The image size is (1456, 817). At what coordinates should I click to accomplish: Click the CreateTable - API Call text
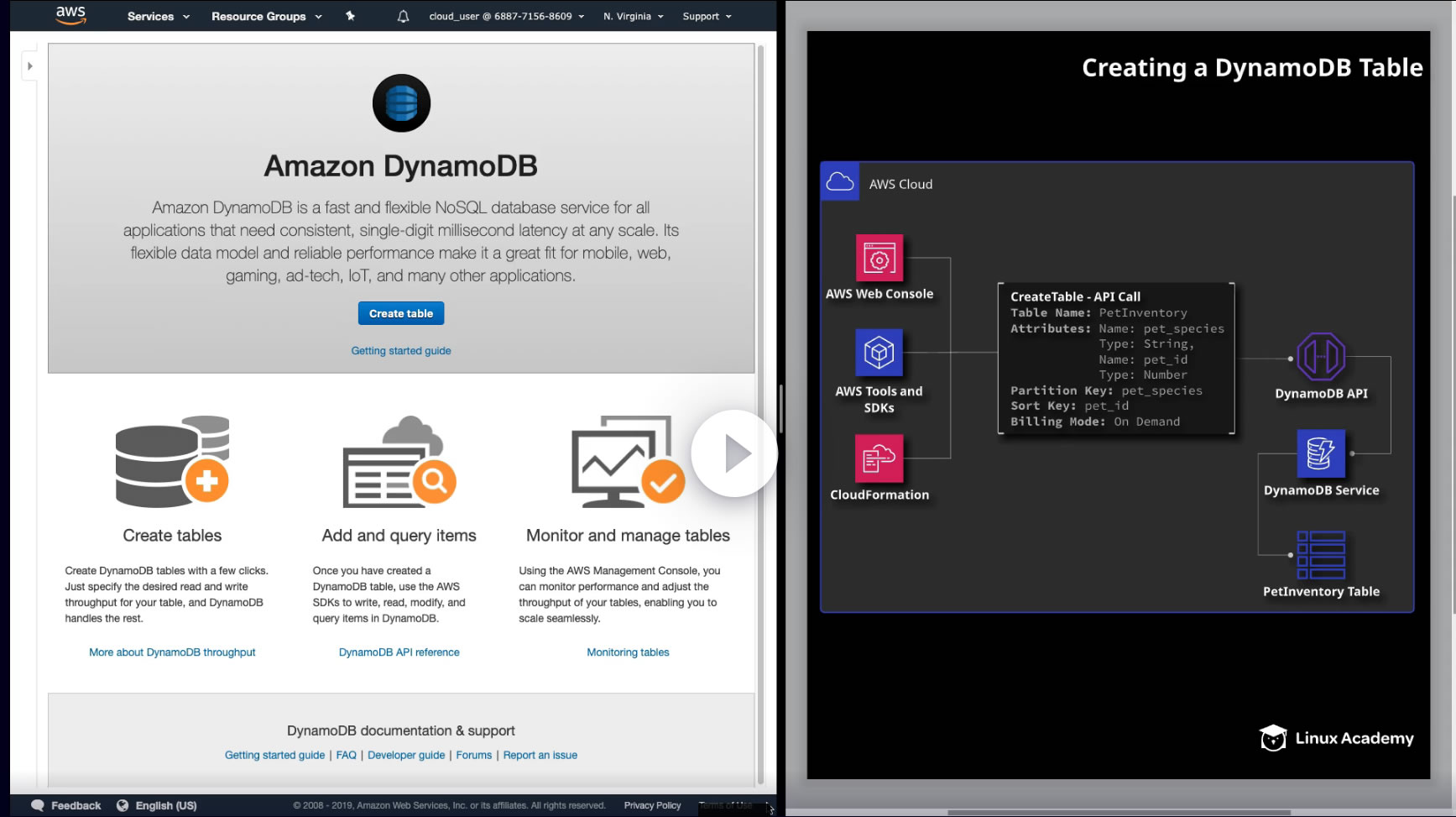[x=1075, y=296]
